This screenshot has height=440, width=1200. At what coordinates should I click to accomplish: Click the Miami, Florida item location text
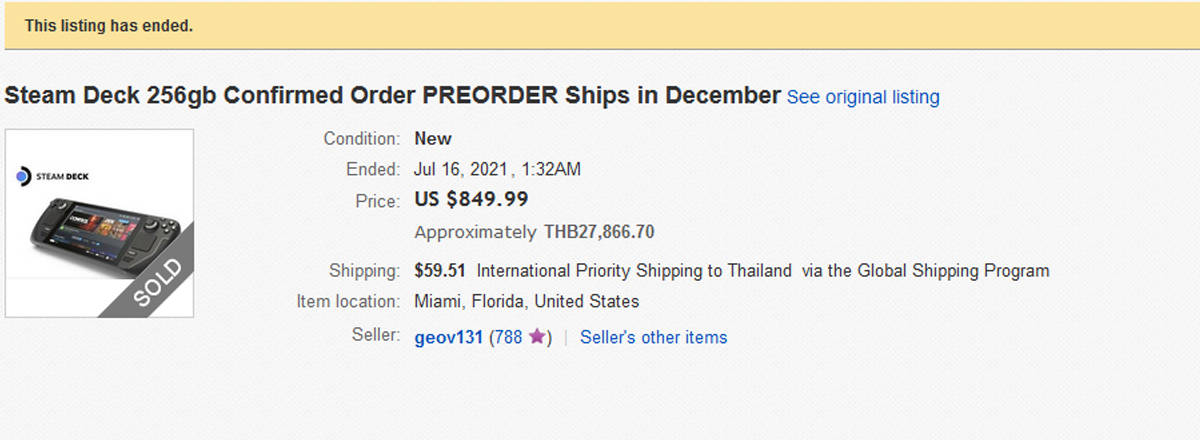526,301
